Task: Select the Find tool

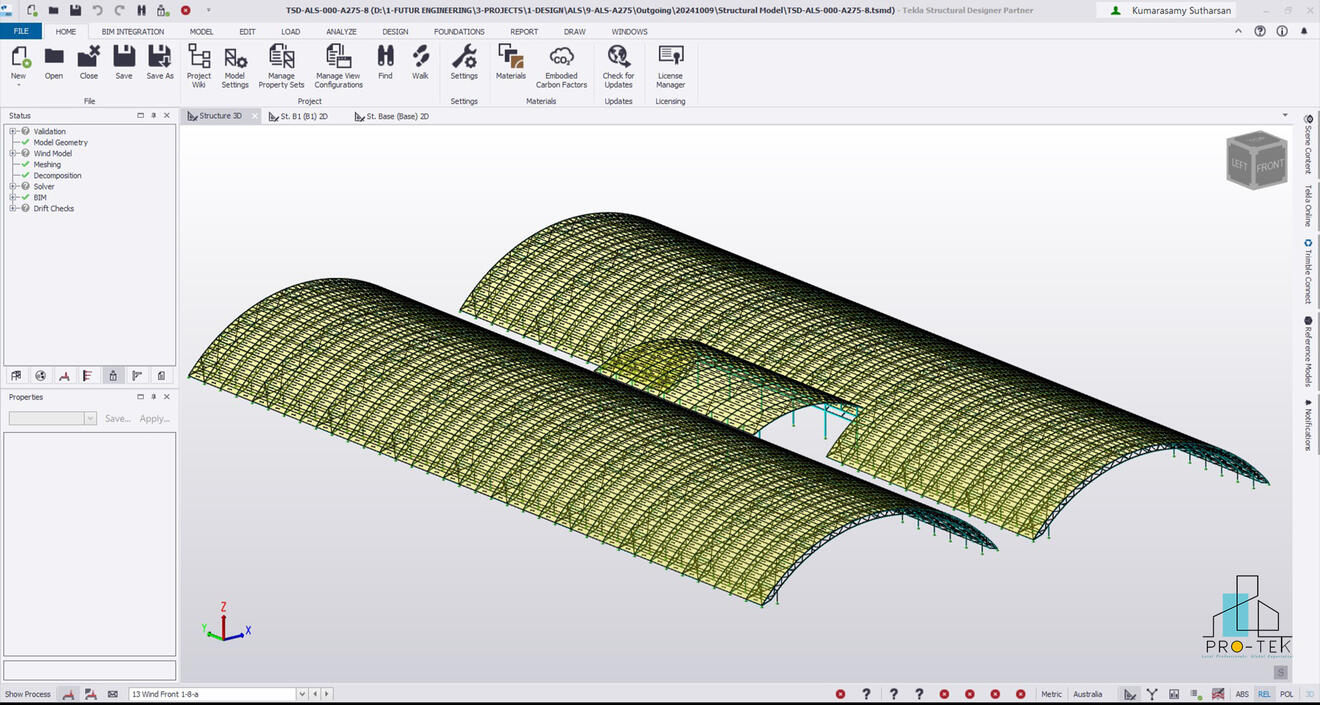Action: click(x=385, y=65)
